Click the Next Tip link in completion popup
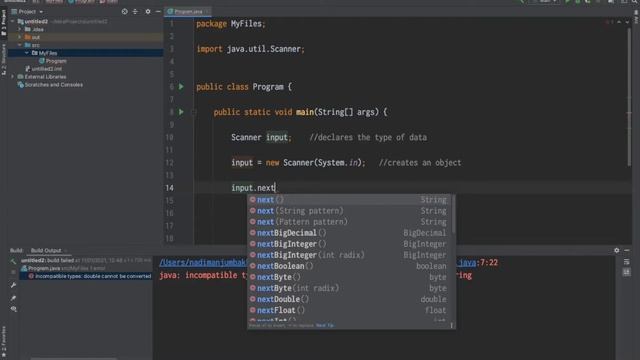640x360 pixels. 325,325
